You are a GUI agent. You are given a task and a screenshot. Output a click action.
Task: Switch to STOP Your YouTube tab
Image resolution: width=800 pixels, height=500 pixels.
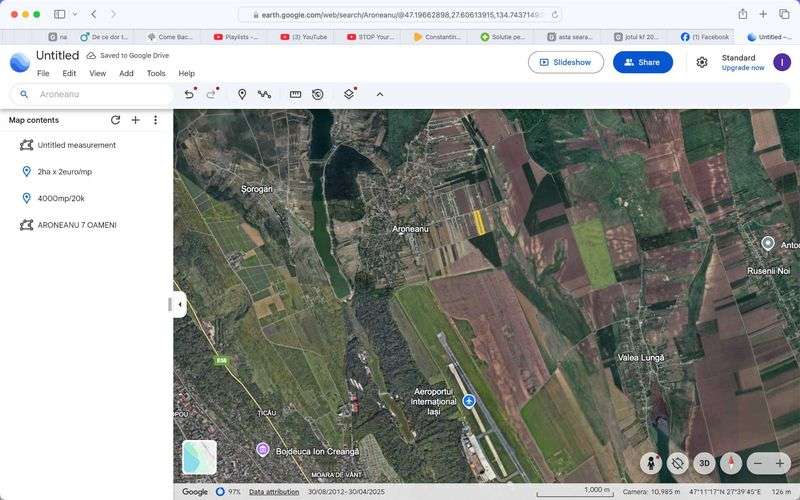(x=370, y=37)
